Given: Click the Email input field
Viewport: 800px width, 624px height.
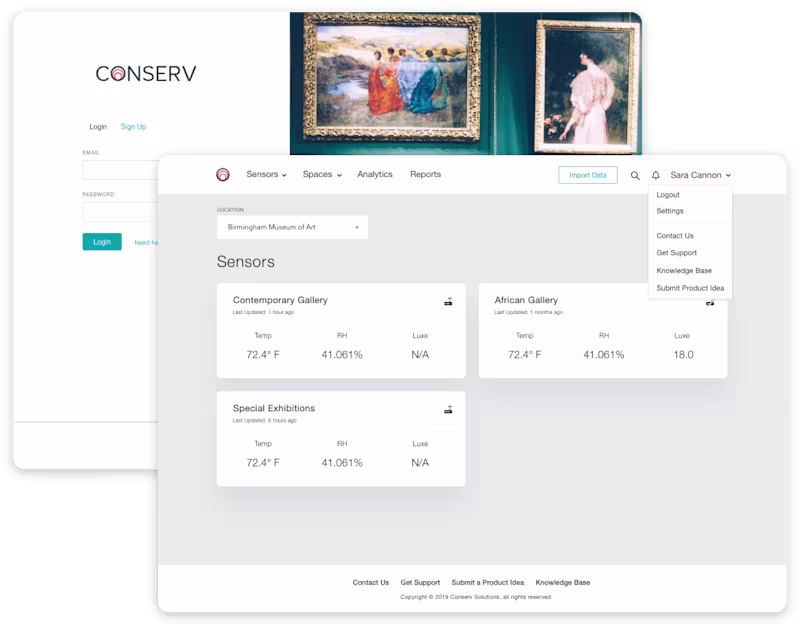Looking at the screenshot, I should coord(120,170).
